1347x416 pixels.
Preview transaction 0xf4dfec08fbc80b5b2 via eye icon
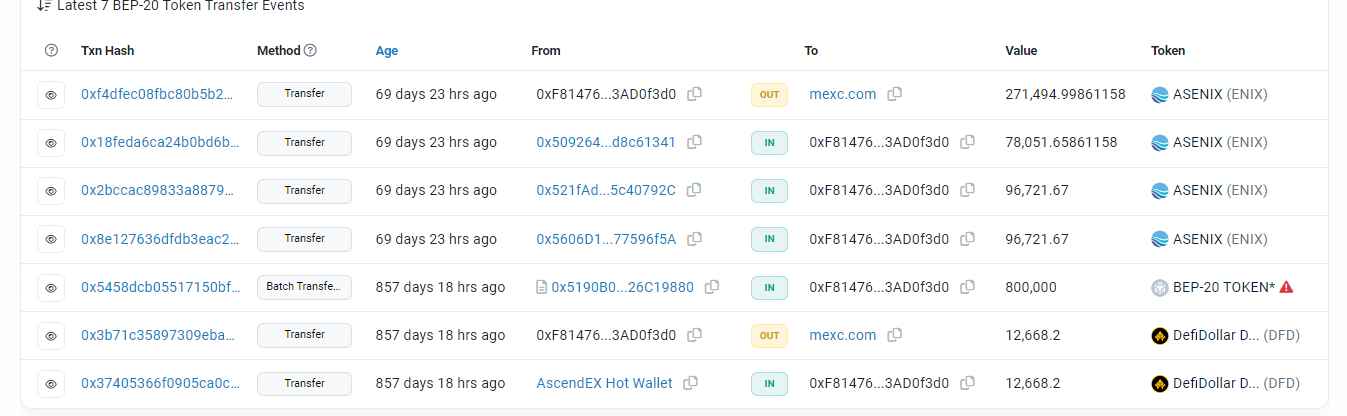[51, 95]
